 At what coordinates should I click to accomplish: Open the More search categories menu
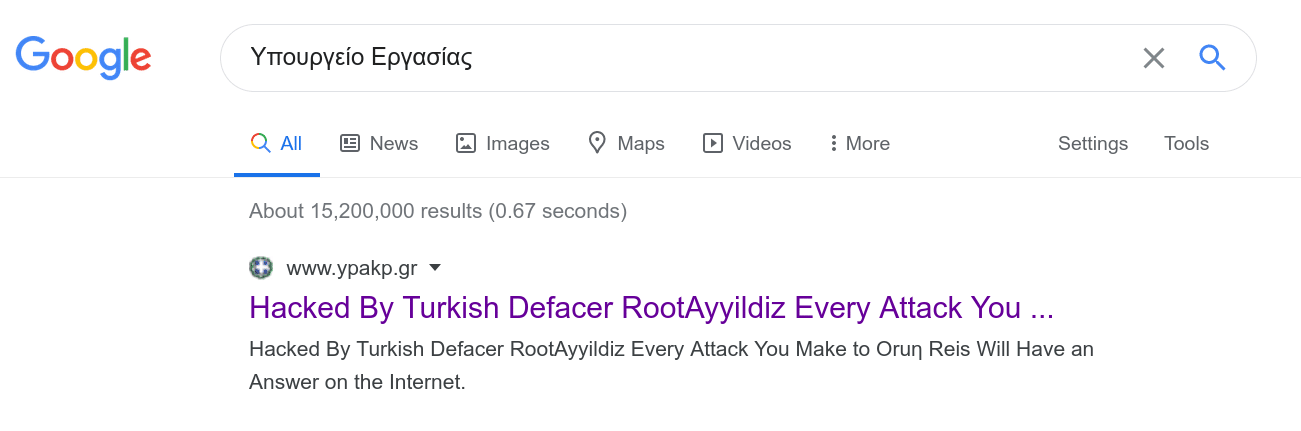[860, 143]
